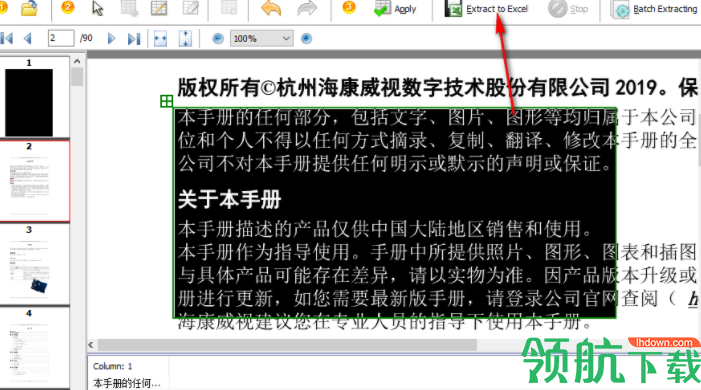Viewport: 701px width, 390px height.
Task: Zoom out with minus button
Action: 218,39
